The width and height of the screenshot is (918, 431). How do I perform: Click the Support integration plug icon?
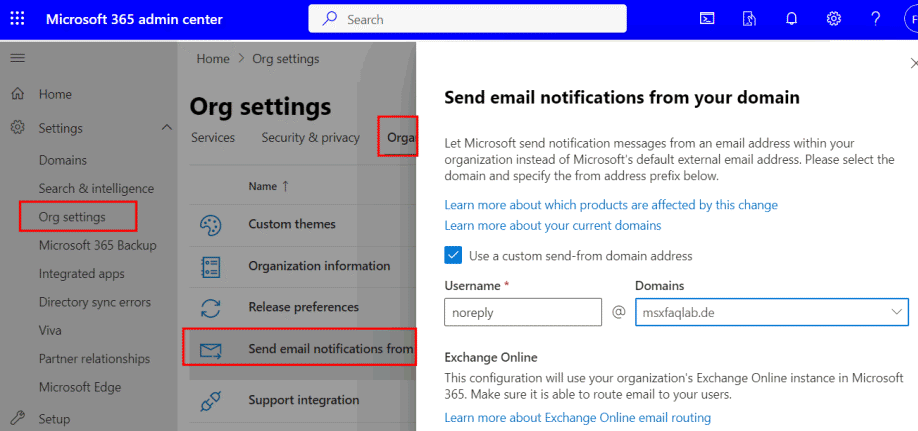(x=210, y=400)
